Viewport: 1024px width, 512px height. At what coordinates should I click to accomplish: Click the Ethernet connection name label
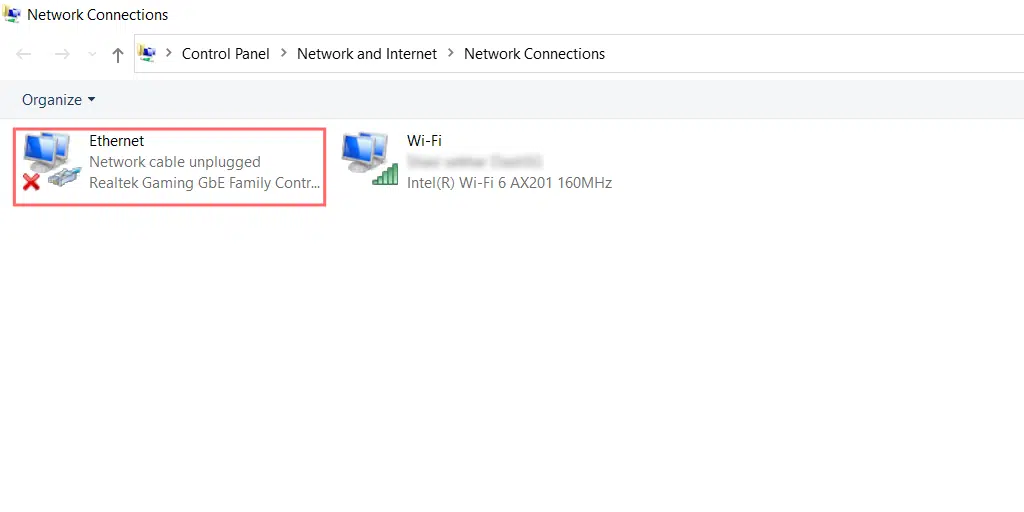(116, 140)
